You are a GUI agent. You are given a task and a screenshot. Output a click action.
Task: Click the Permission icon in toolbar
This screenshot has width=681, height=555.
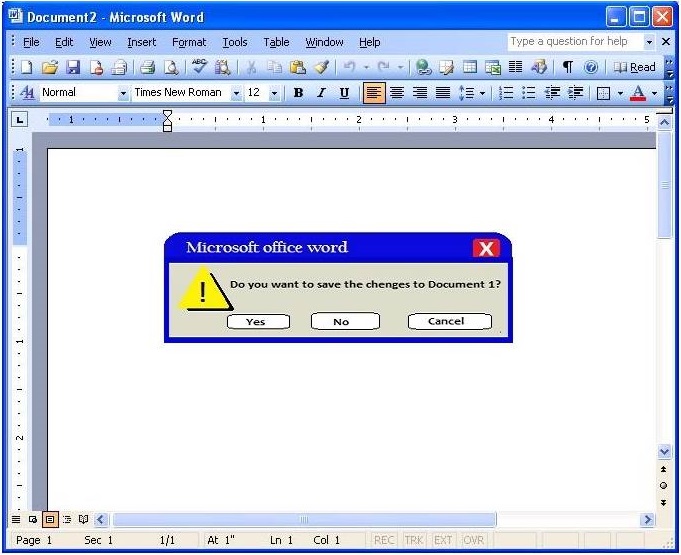[96, 67]
